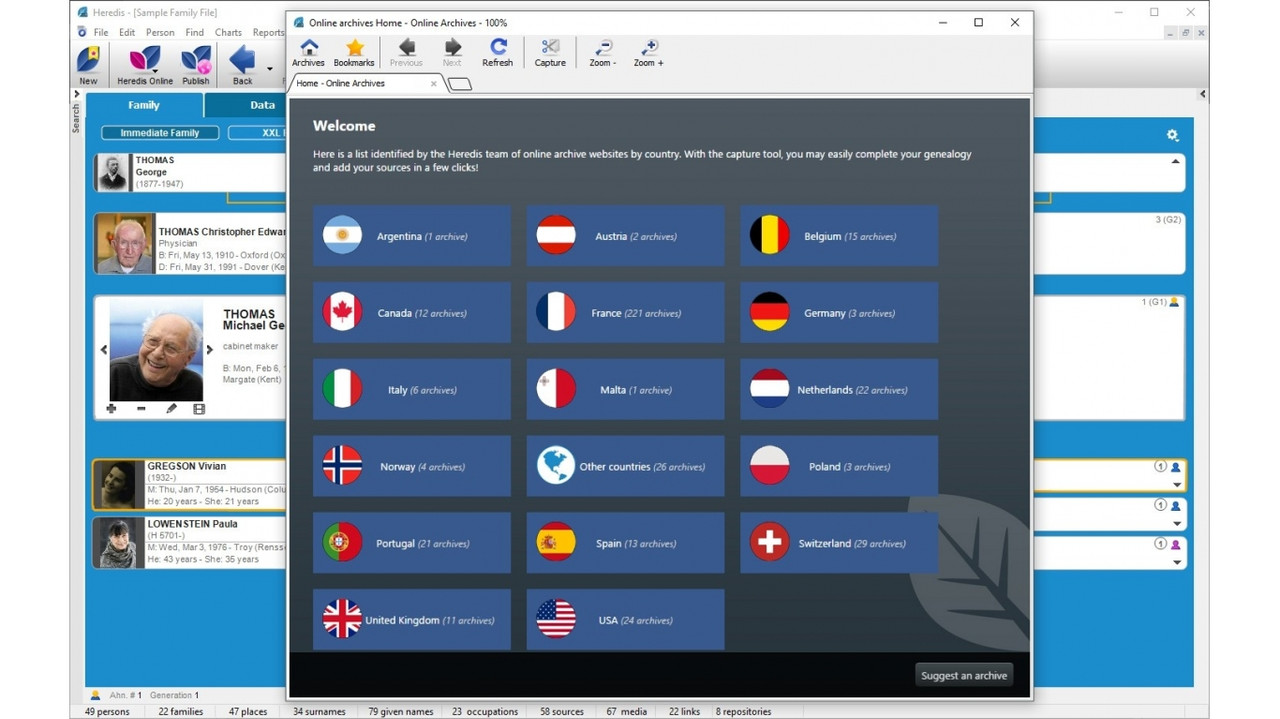The height and width of the screenshot is (719, 1280).
Task: Open Belgium archives tile
Action: (839, 236)
